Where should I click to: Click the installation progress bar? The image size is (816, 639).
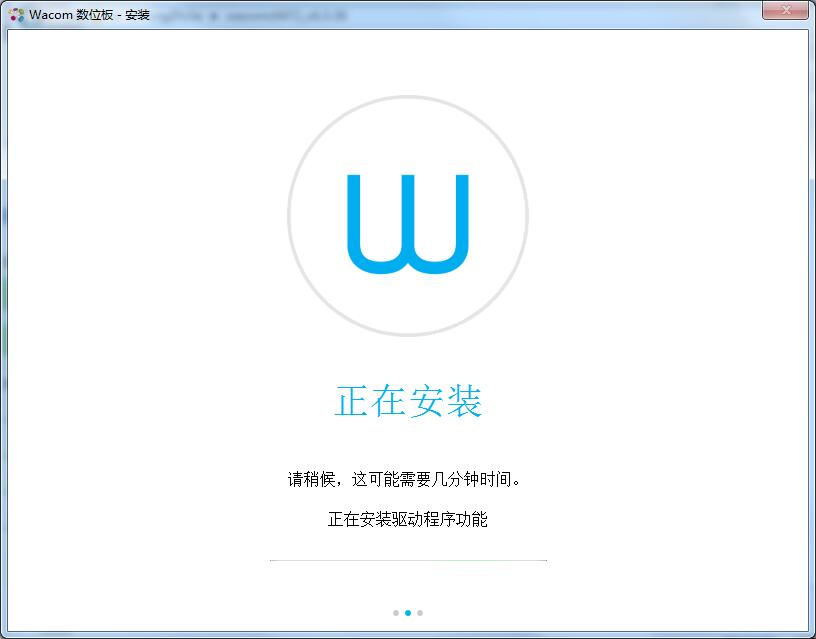(x=408, y=560)
